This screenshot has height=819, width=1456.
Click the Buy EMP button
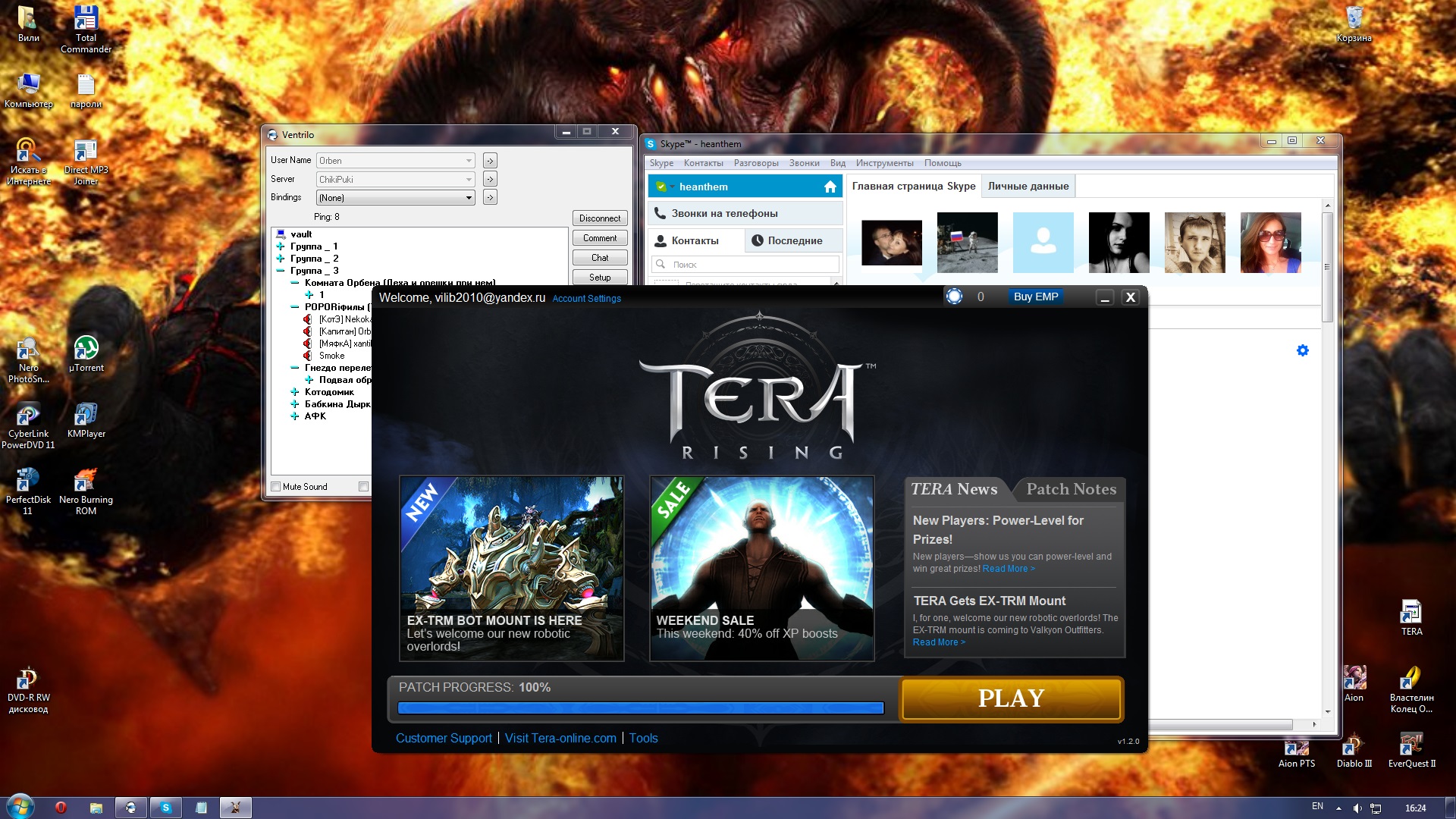pos(1036,297)
